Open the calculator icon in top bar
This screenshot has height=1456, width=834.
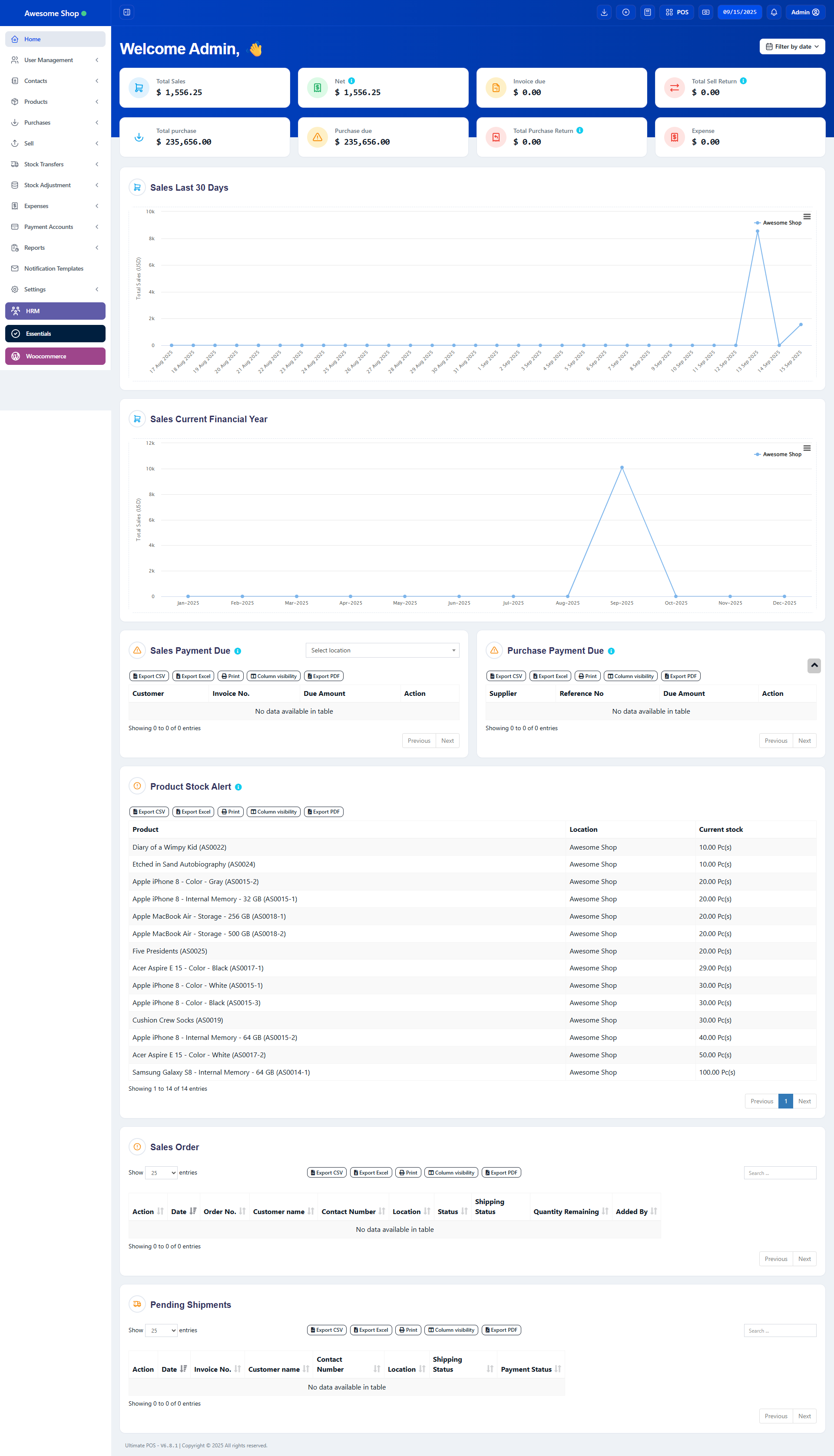[647, 12]
